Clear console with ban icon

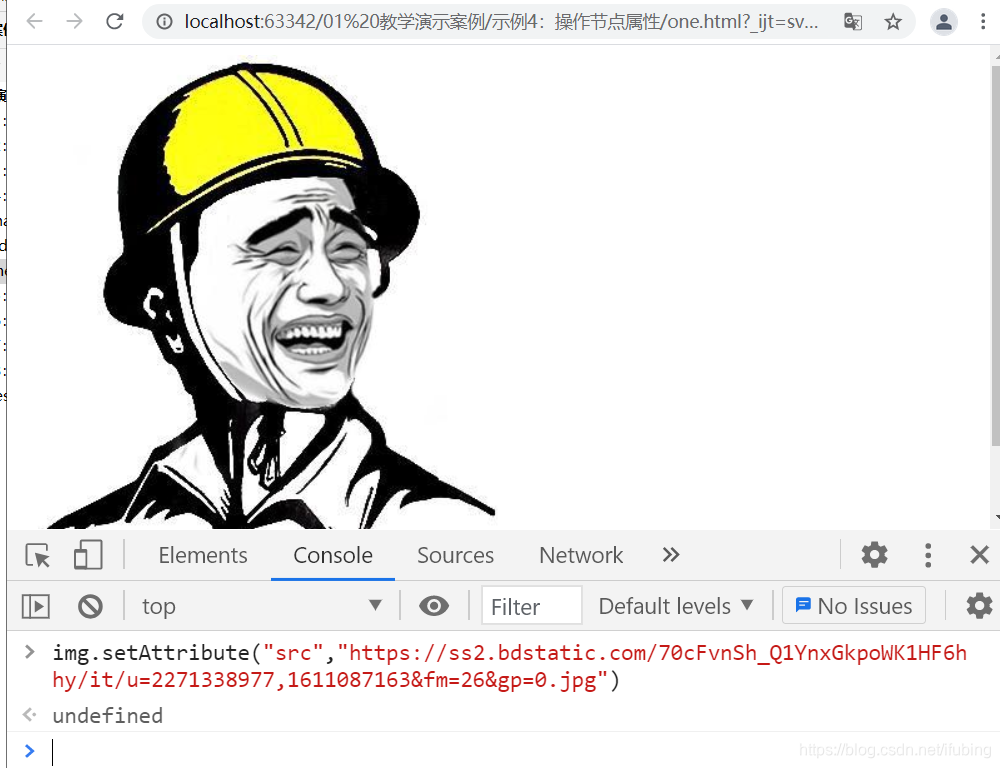click(90, 606)
